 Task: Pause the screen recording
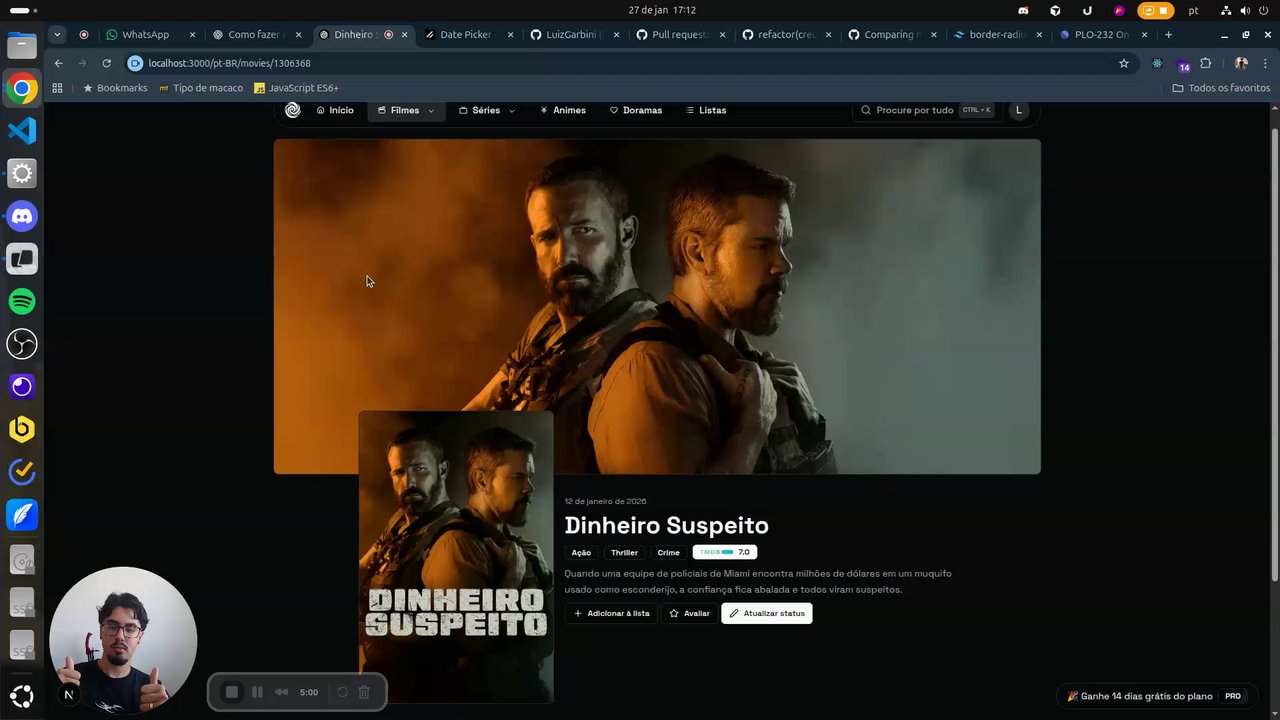(x=257, y=692)
